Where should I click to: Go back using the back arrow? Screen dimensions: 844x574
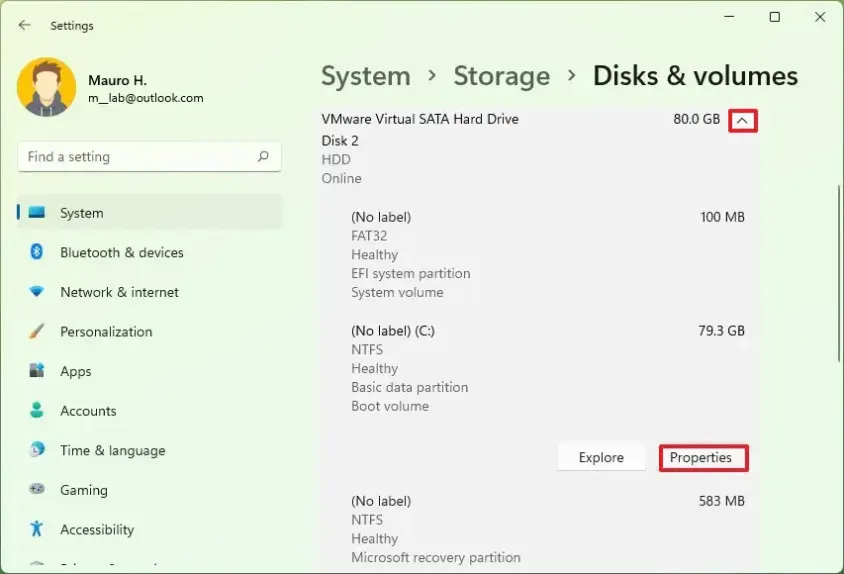(24, 25)
